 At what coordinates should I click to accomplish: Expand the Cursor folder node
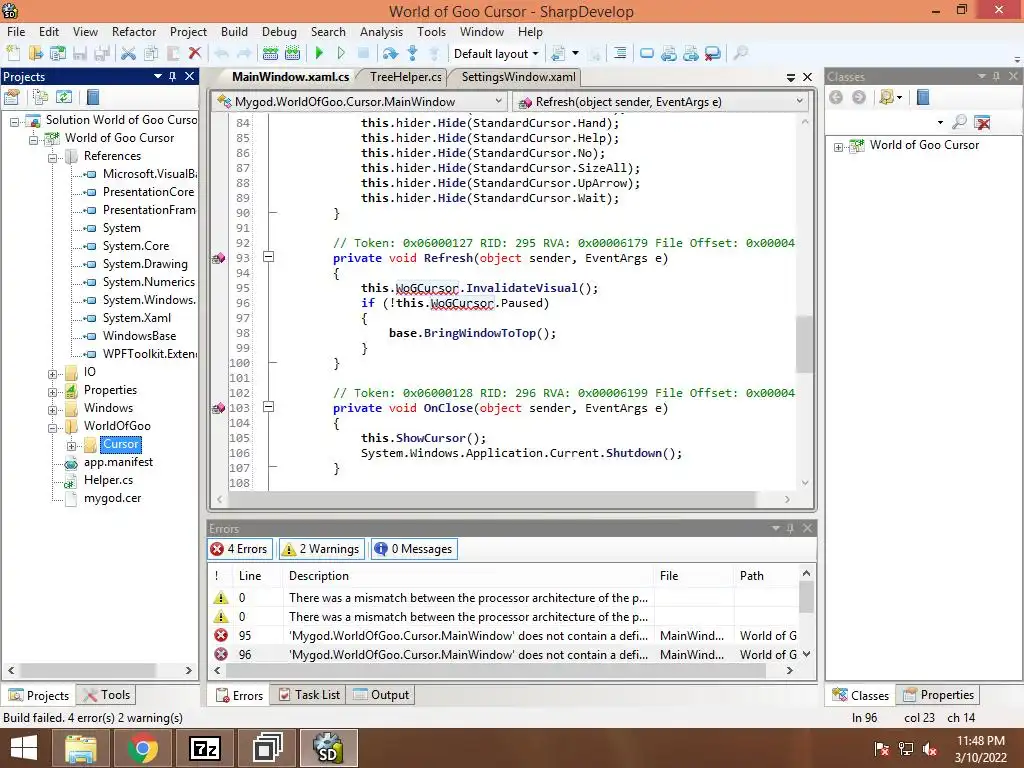pyautogui.click(x=71, y=446)
